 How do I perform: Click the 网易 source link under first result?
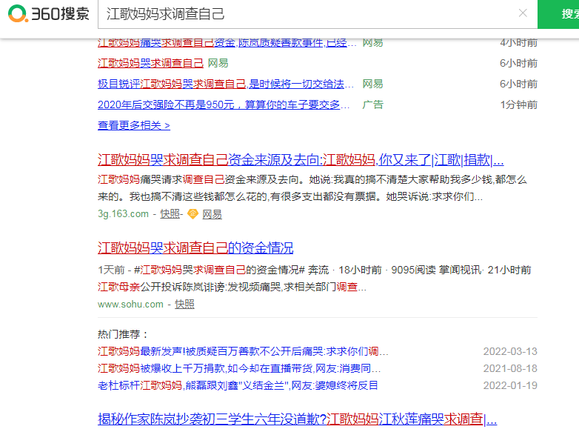coord(212,214)
